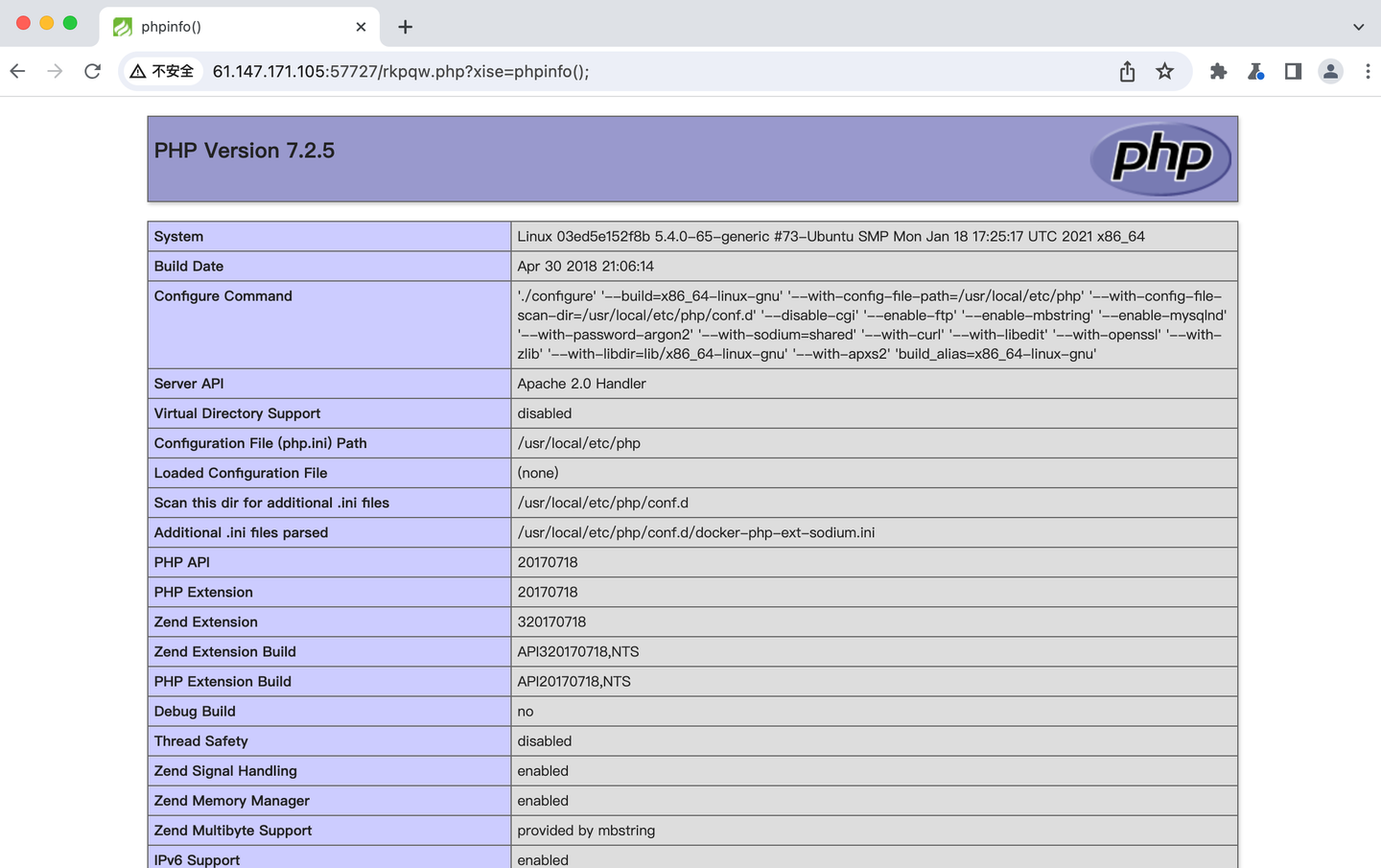Toggle the bookmark star for this page
The image size is (1381, 868).
pos(1164,70)
